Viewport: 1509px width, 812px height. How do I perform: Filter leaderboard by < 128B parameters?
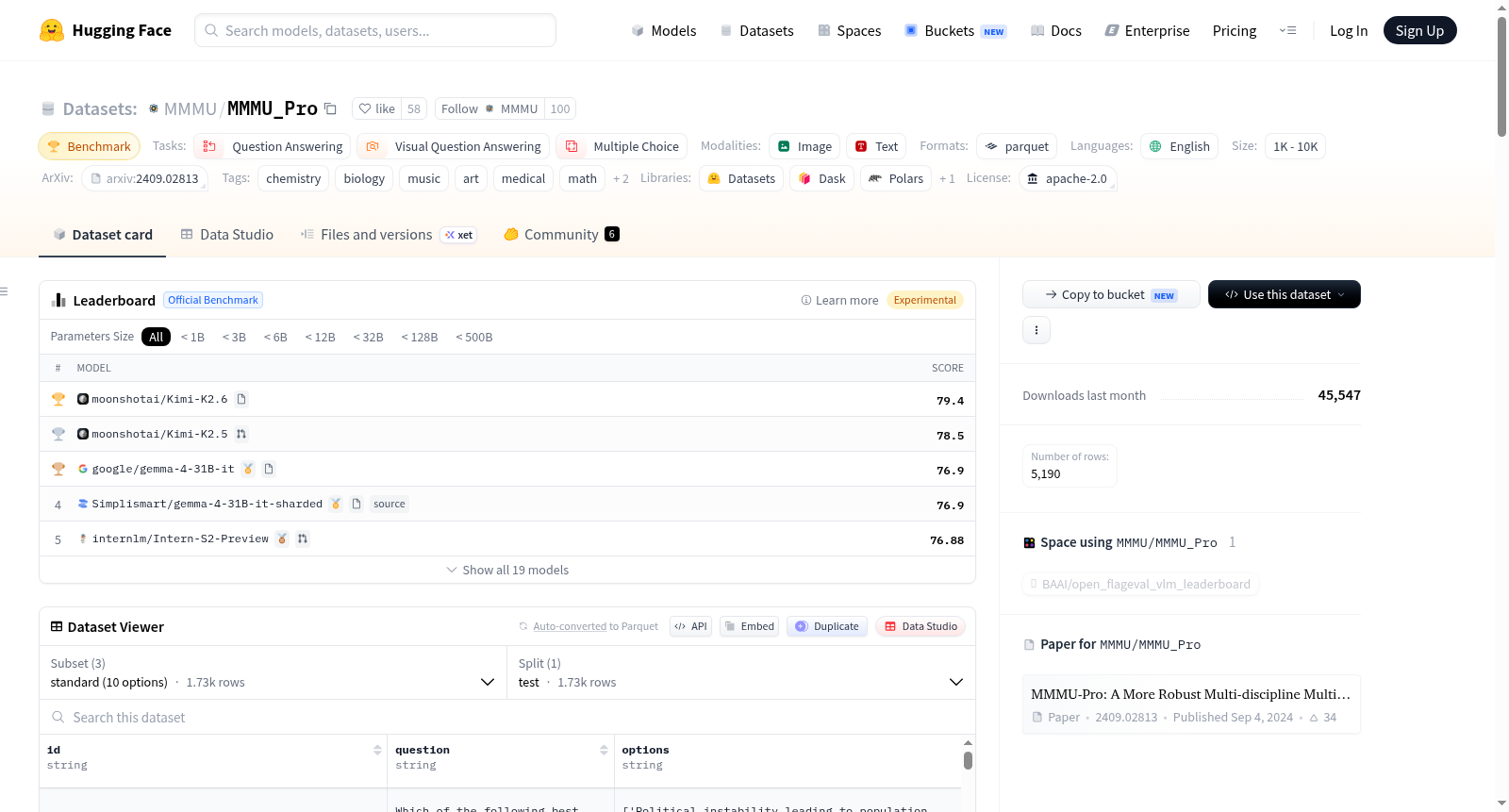[420, 337]
